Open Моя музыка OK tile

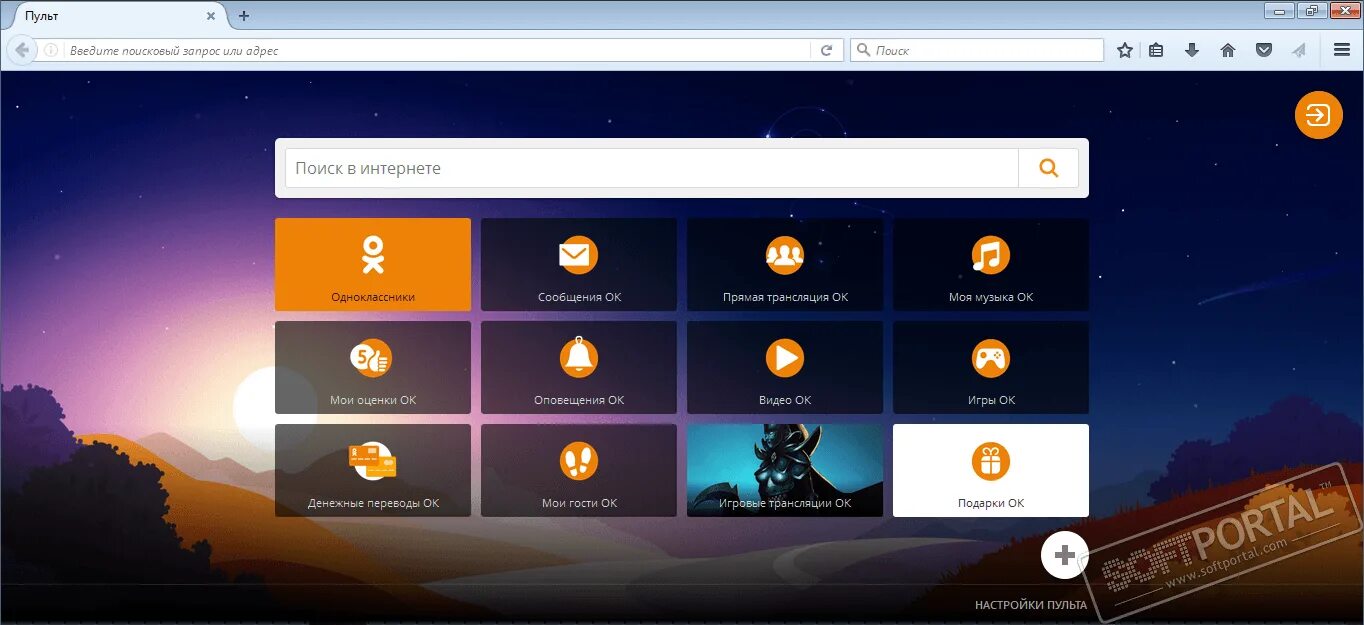coord(991,265)
